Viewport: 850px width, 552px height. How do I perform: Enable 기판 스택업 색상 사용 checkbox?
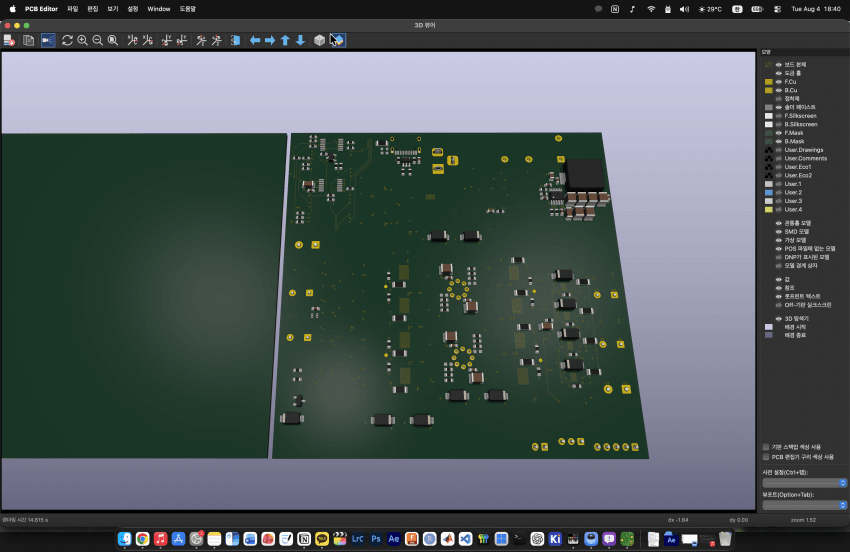pos(766,447)
